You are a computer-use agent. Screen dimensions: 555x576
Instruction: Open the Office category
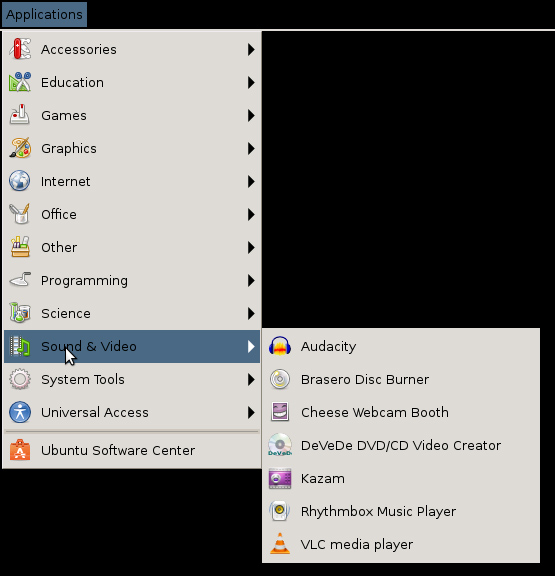(x=132, y=214)
